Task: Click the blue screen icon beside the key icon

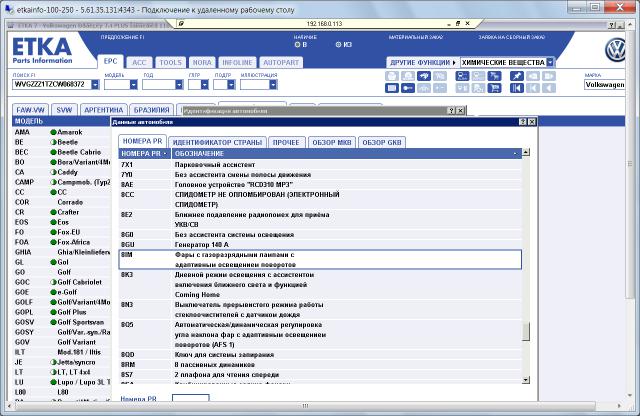Action: pos(391,88)
